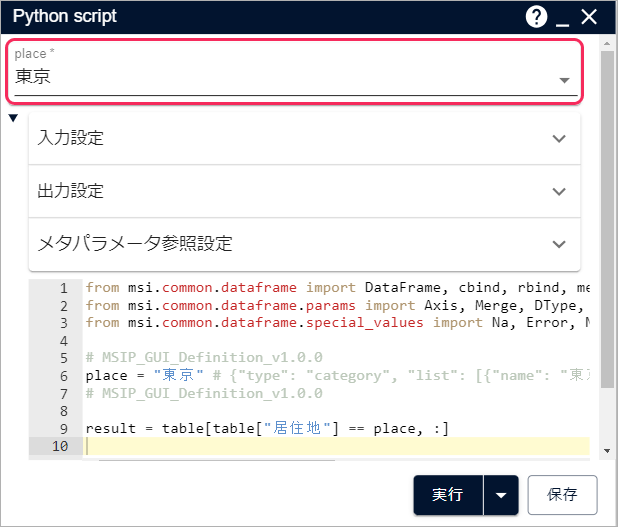Click the vertical scrollbar up arrow

coord(607,43)
